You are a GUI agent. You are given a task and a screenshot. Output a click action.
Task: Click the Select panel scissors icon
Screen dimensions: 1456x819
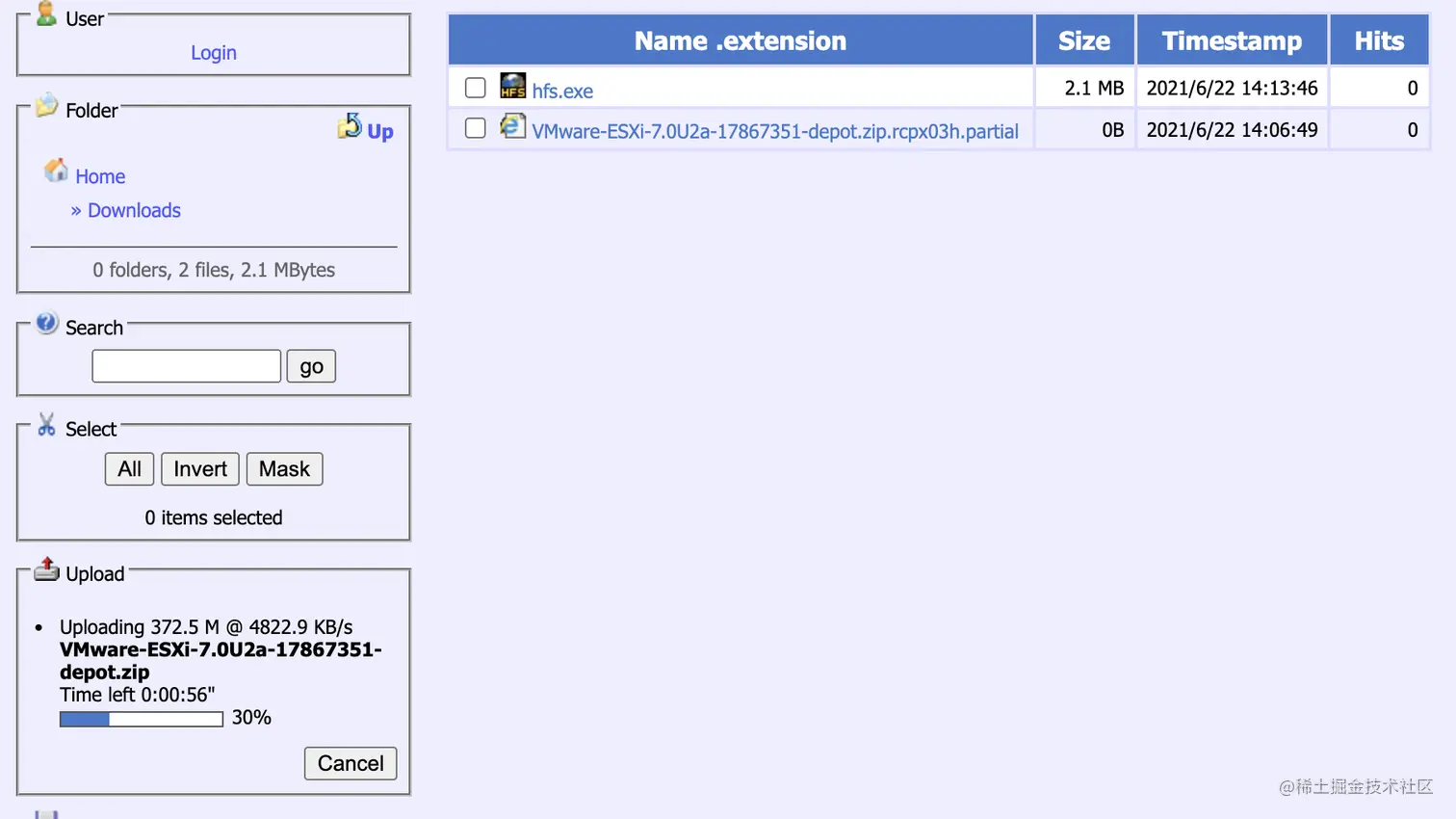(46, 424)
